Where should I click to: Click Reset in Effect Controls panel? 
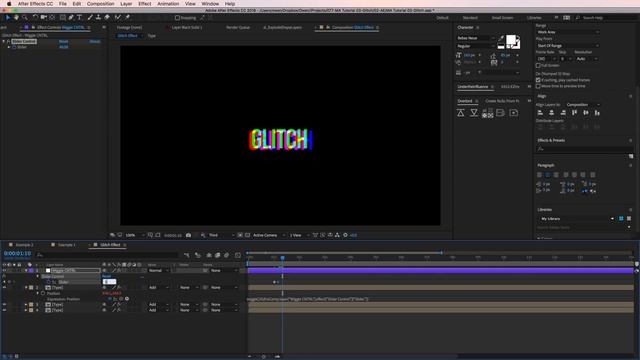tap(64, 42)
